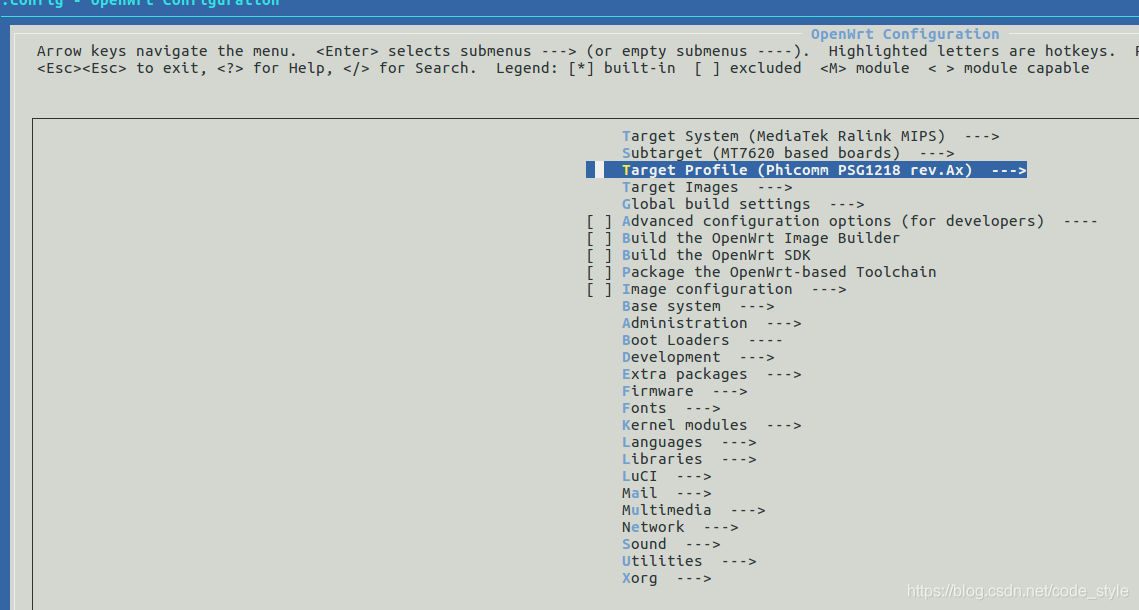Toggle the Image configuration checkbox
This screenshot has height=610, width=1139.
pos(599,289)
